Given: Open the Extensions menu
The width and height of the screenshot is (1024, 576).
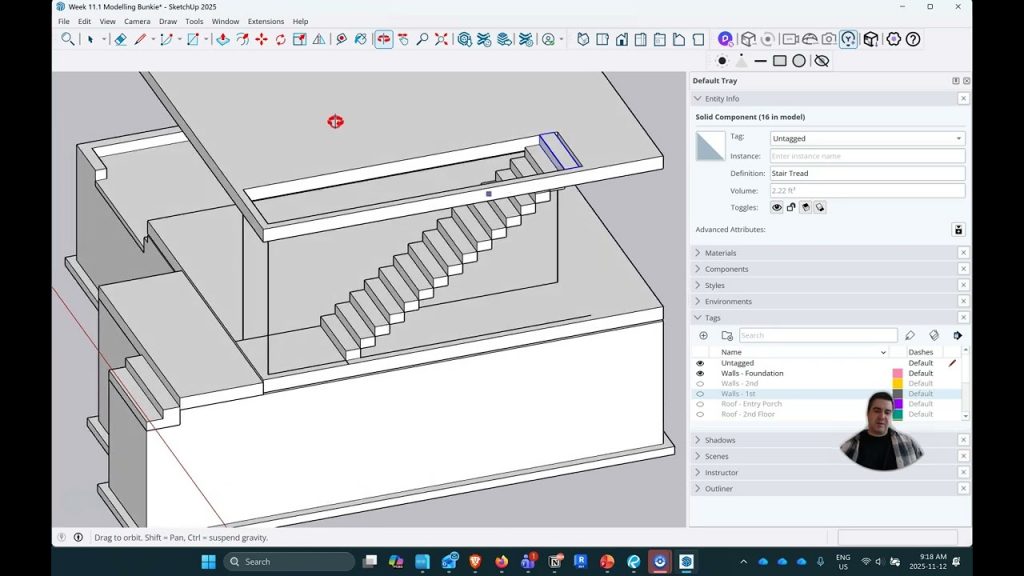Looking at the screenshot, I should coord(266,21).
